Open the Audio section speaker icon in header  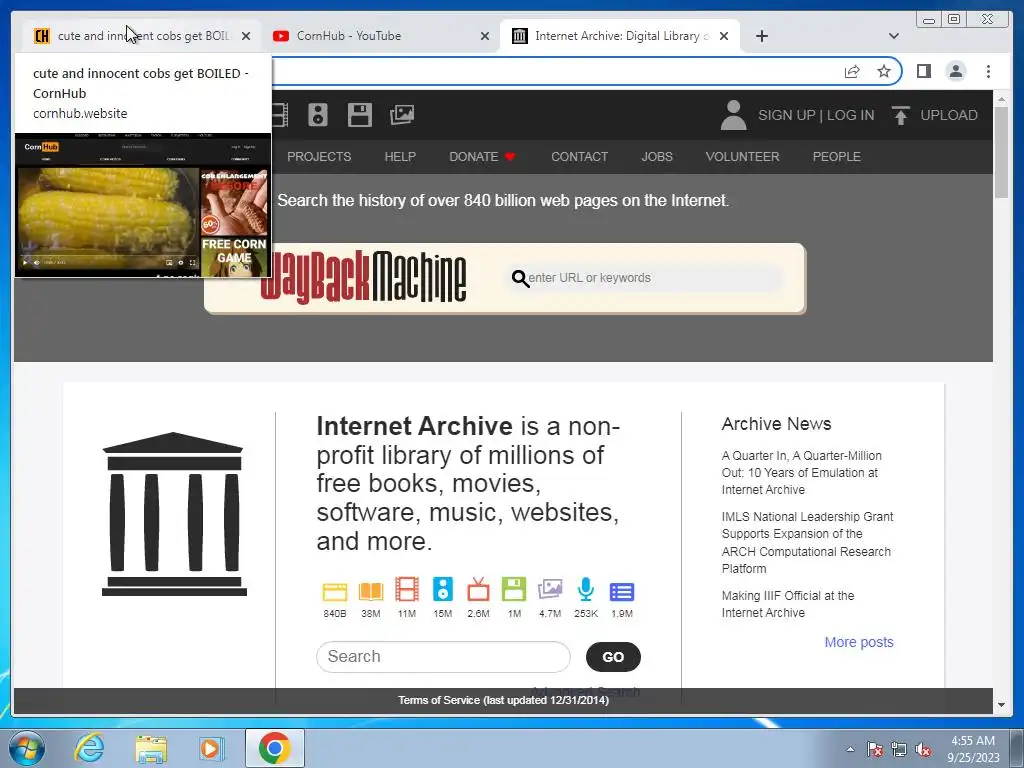(318, 115)
